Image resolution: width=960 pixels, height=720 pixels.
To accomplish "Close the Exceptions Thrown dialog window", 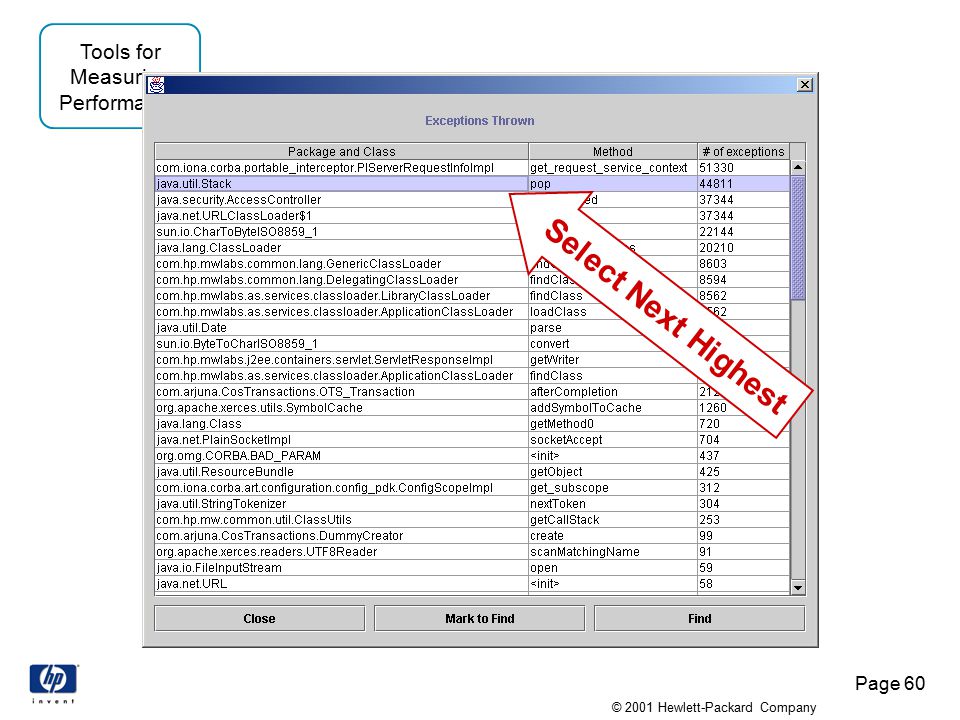I will (x=805, y=84).
